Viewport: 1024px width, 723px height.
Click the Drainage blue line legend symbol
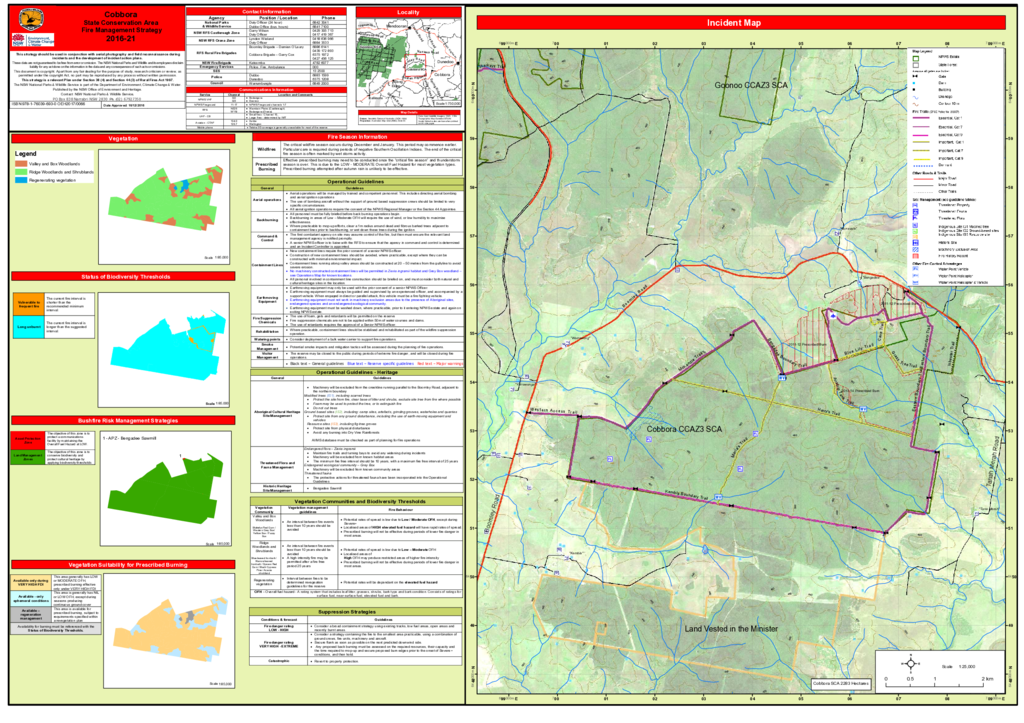pos(916,97)
